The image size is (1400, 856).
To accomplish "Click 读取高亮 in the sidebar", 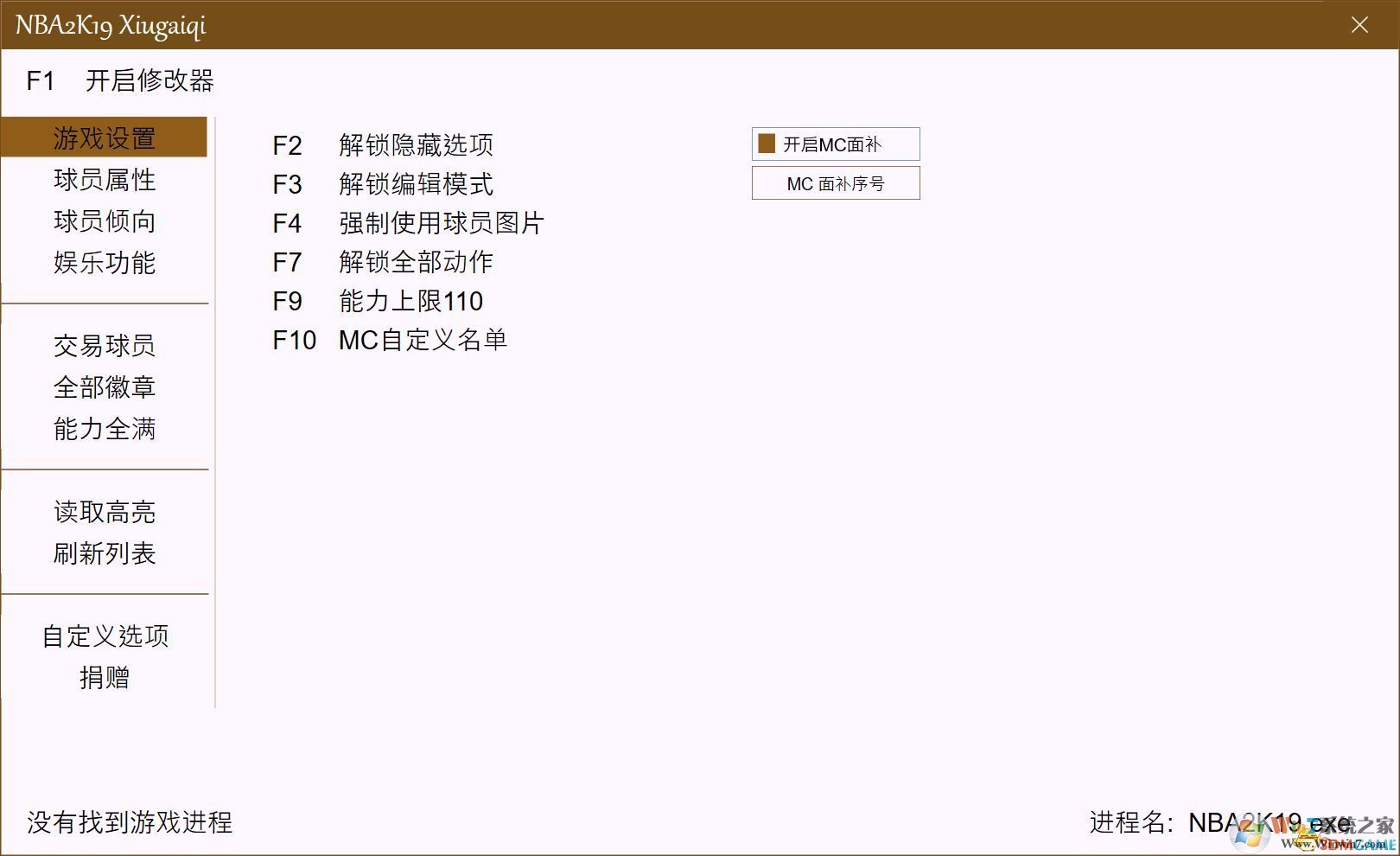I will [104, 512].
